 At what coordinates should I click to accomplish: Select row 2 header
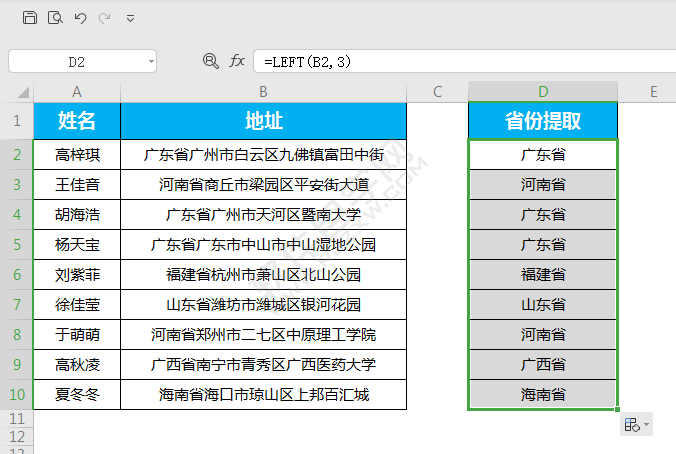(x=17, y=155)
